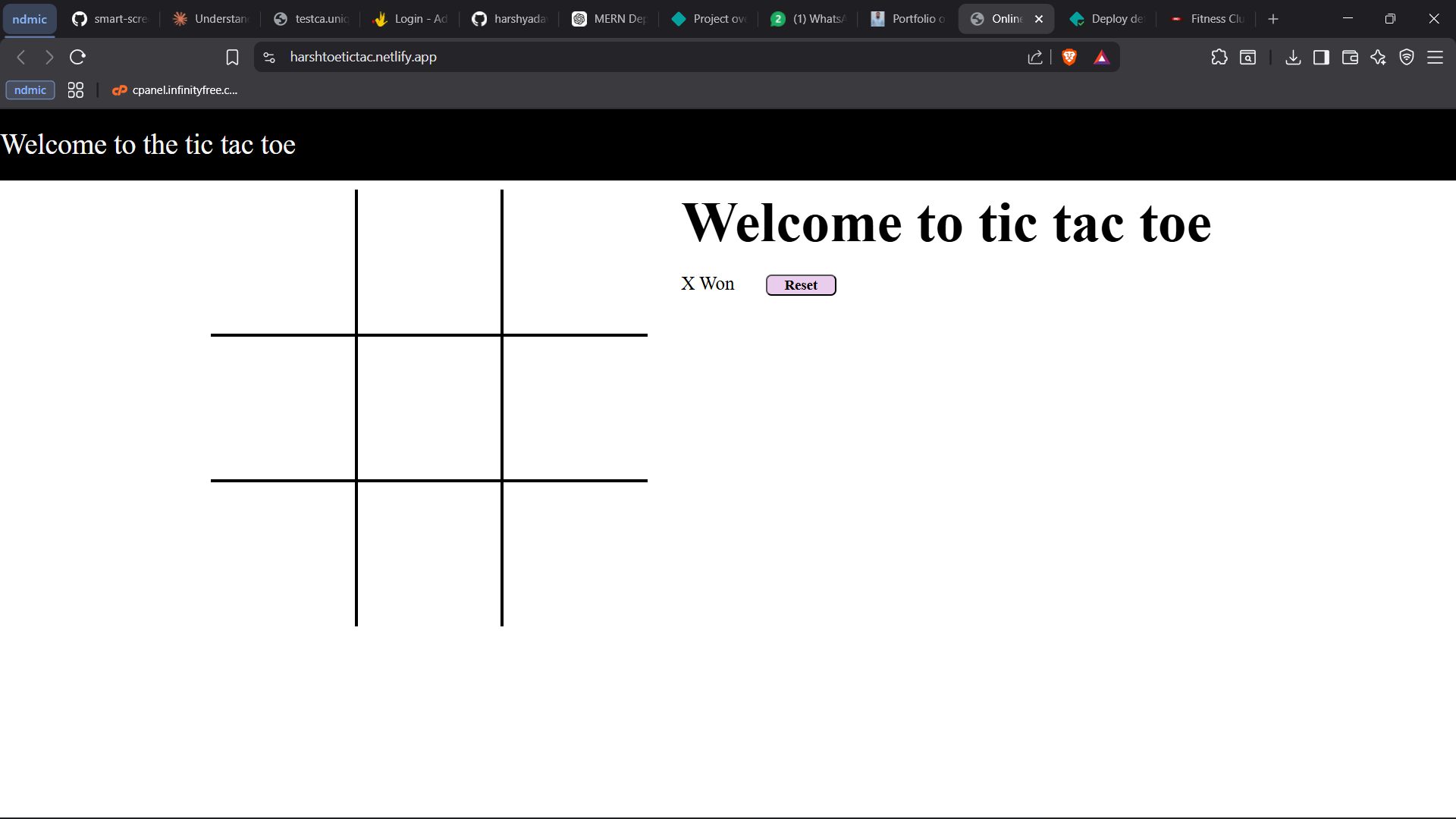This screenshot has width=1456, height=819.
Task: Click the center cell of the tic tac toe board
Action: 429,408
